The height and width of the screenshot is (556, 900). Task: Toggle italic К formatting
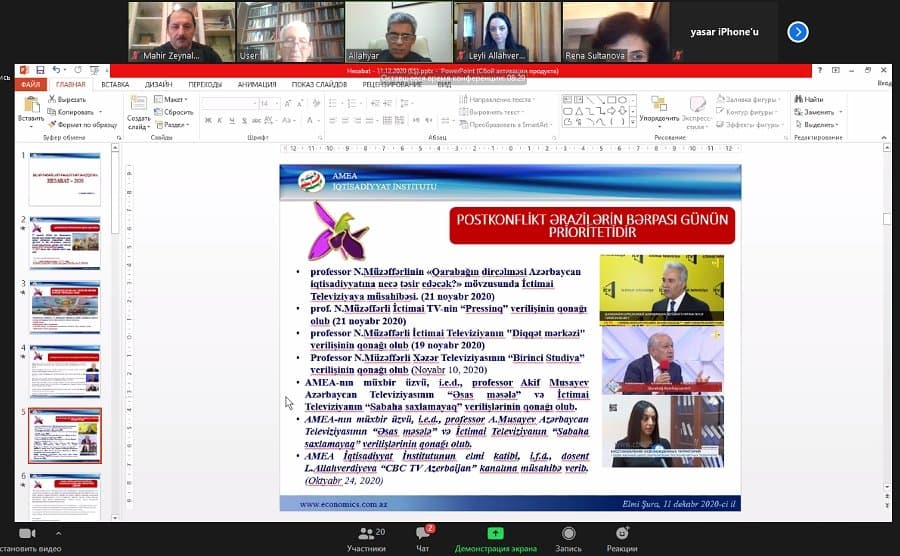click(220, 120)
